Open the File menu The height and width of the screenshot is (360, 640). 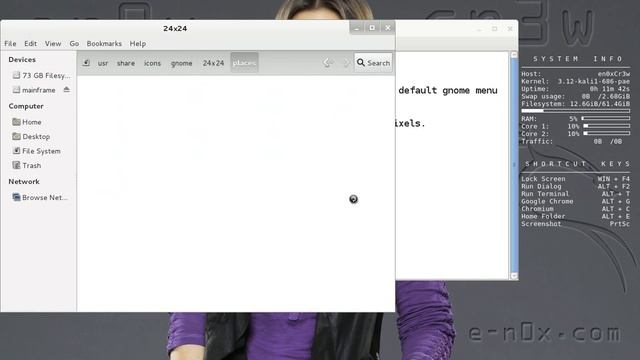click(10, 44)
